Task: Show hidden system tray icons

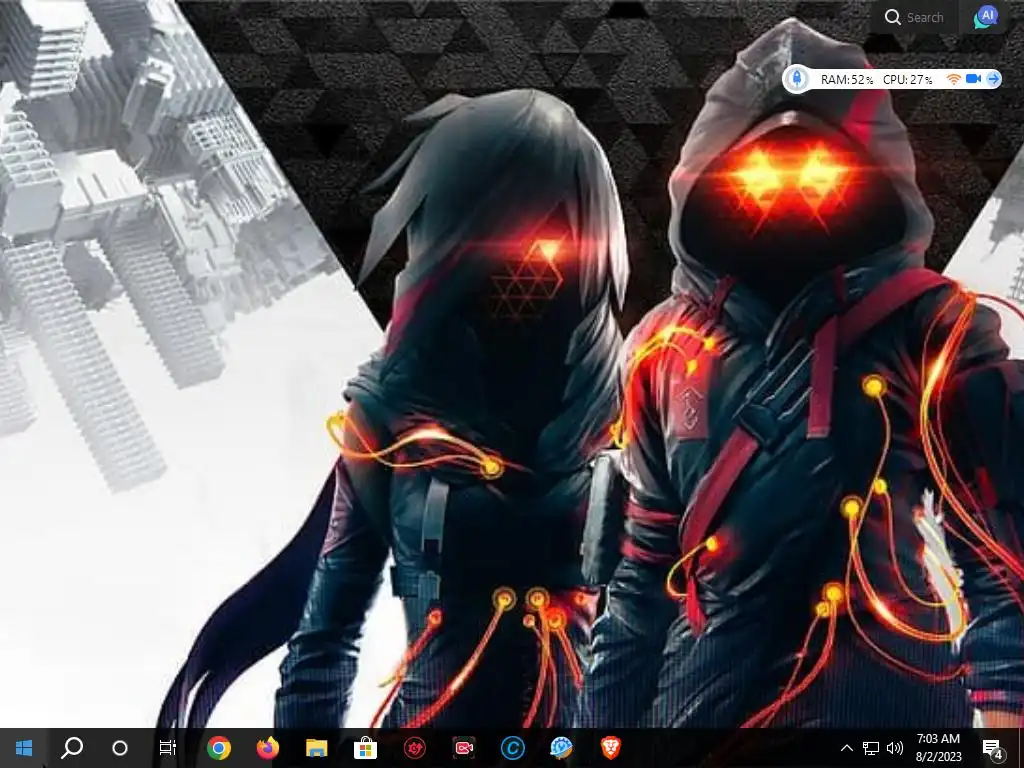Action: pos(846,748)
